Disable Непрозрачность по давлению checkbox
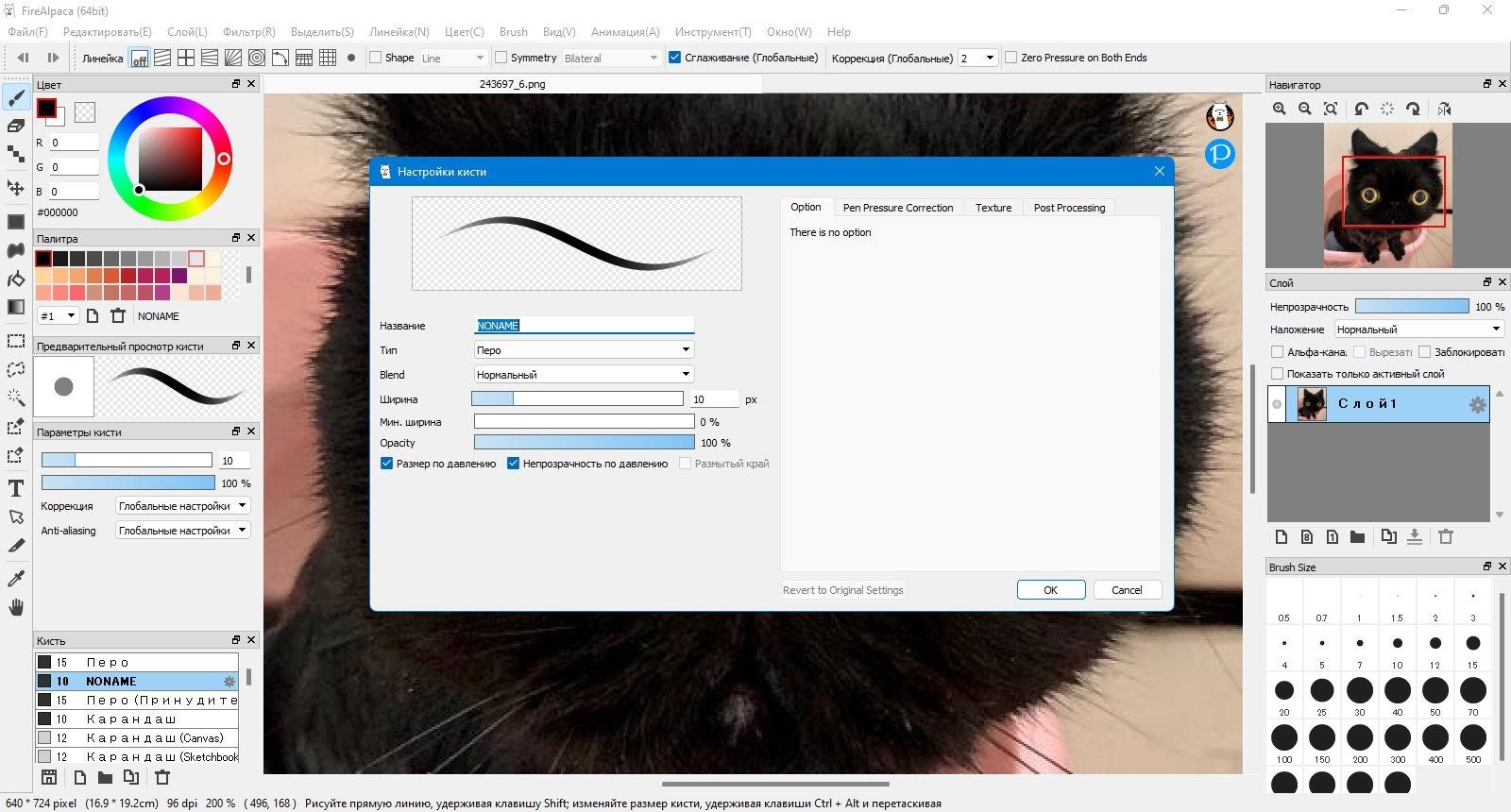Image resolution: width=1511 pixels, height=812 pixels. (513, 464)
